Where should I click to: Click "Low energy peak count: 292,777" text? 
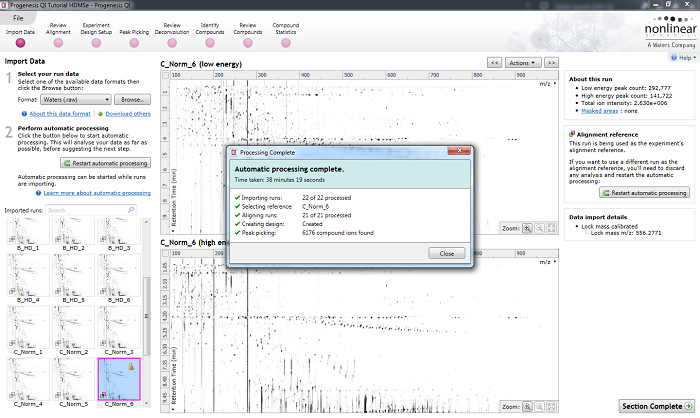pyautogui.click(x=626, y=88)
